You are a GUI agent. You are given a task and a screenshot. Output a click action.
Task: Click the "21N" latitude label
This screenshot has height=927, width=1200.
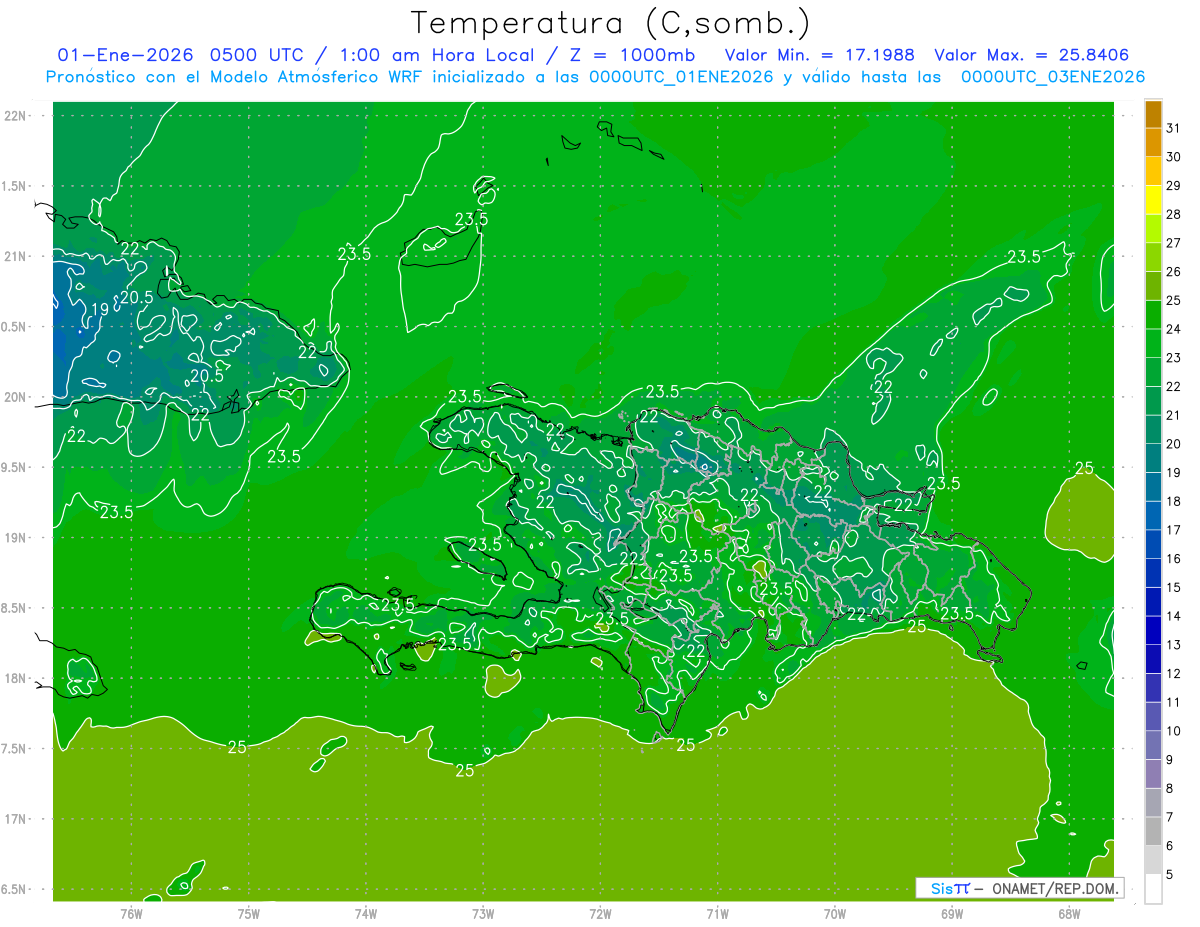point(17,256)
